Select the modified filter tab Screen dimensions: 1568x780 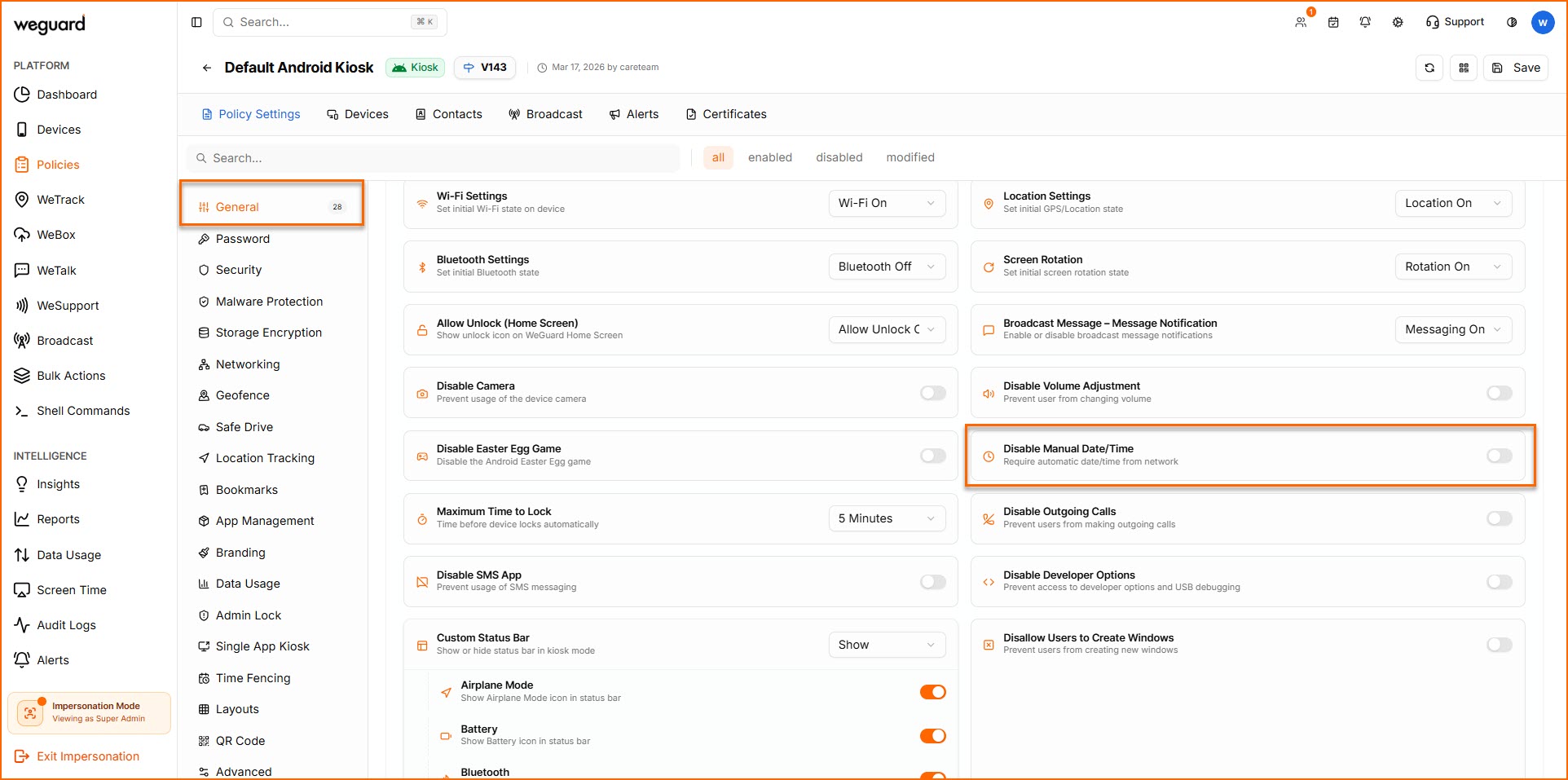(x=910, y=157)
